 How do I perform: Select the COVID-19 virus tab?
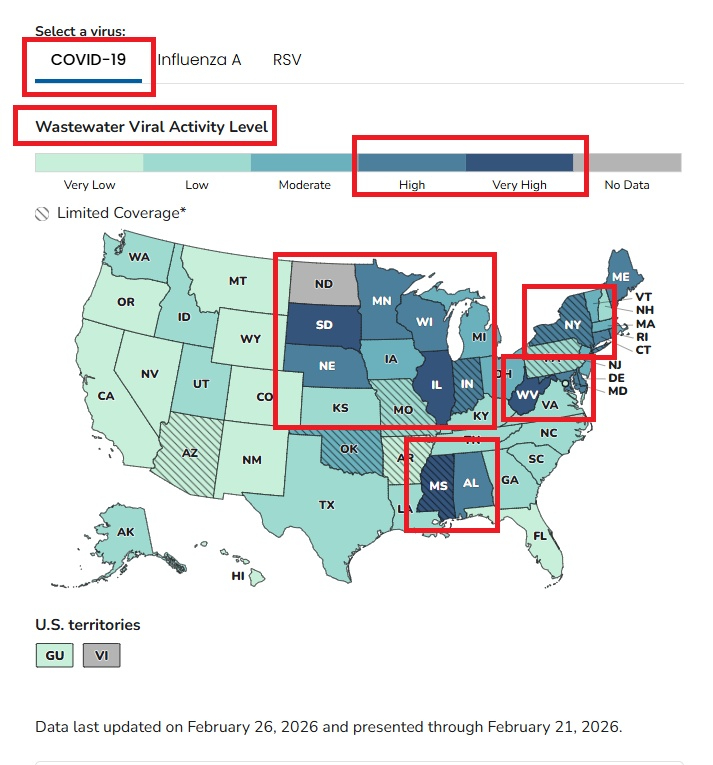click(x=88, y=60)
